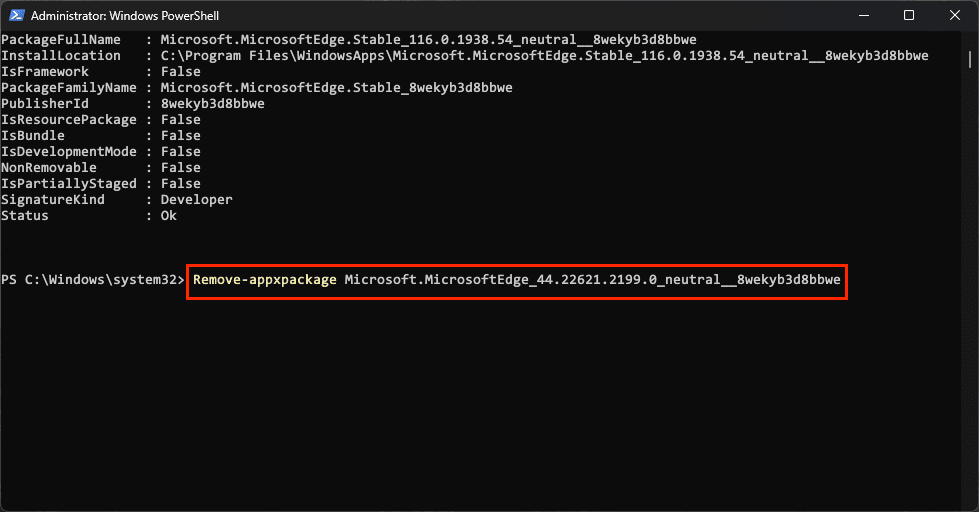Click the PS C:\Windows\system32> prompt
The image size is (979, 512).
coord(93,280)
